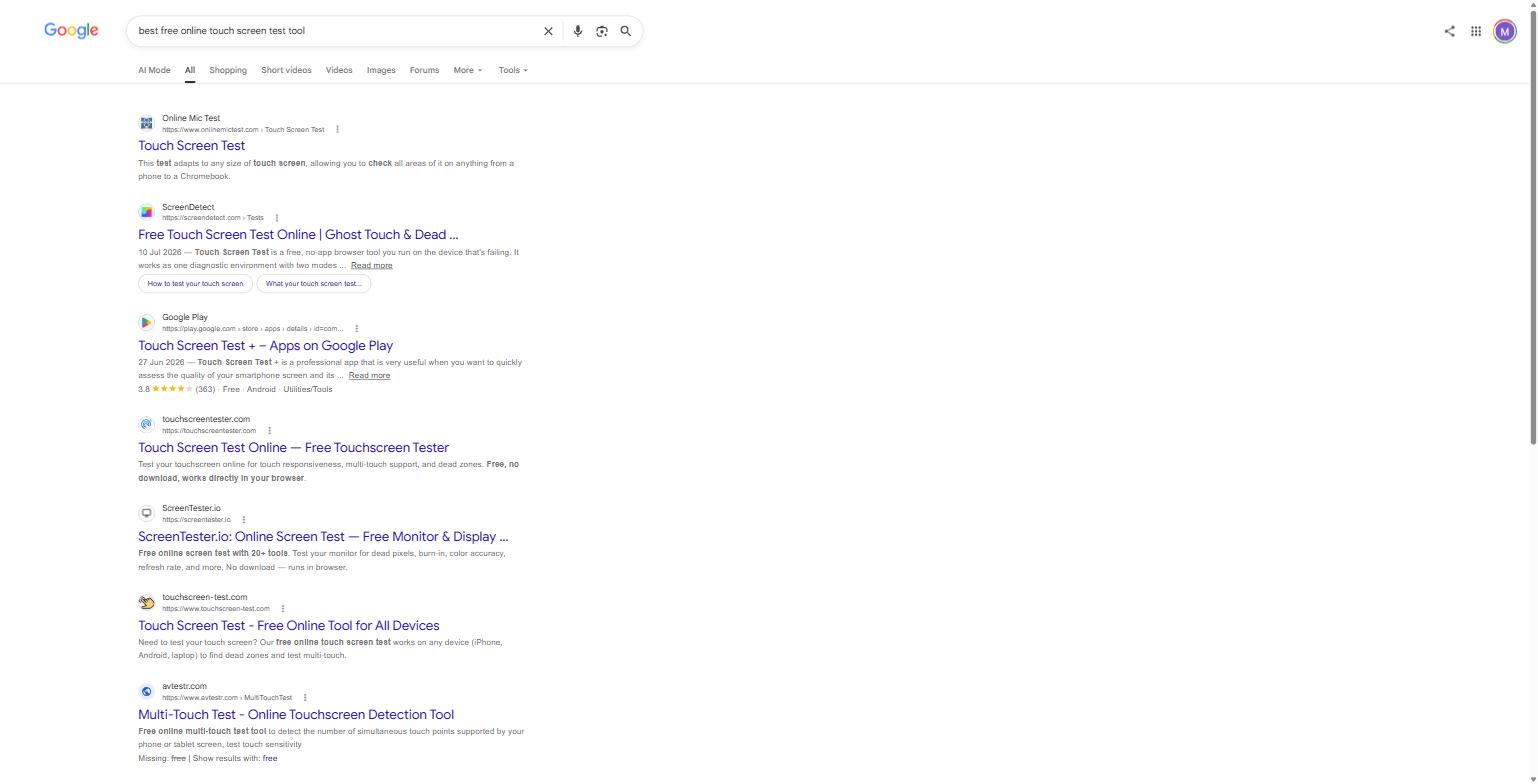Click 'What your touch screen test...' chip
Viewport: 1538px width, 784px height.
pyautogui.click(x=314, y=284)
